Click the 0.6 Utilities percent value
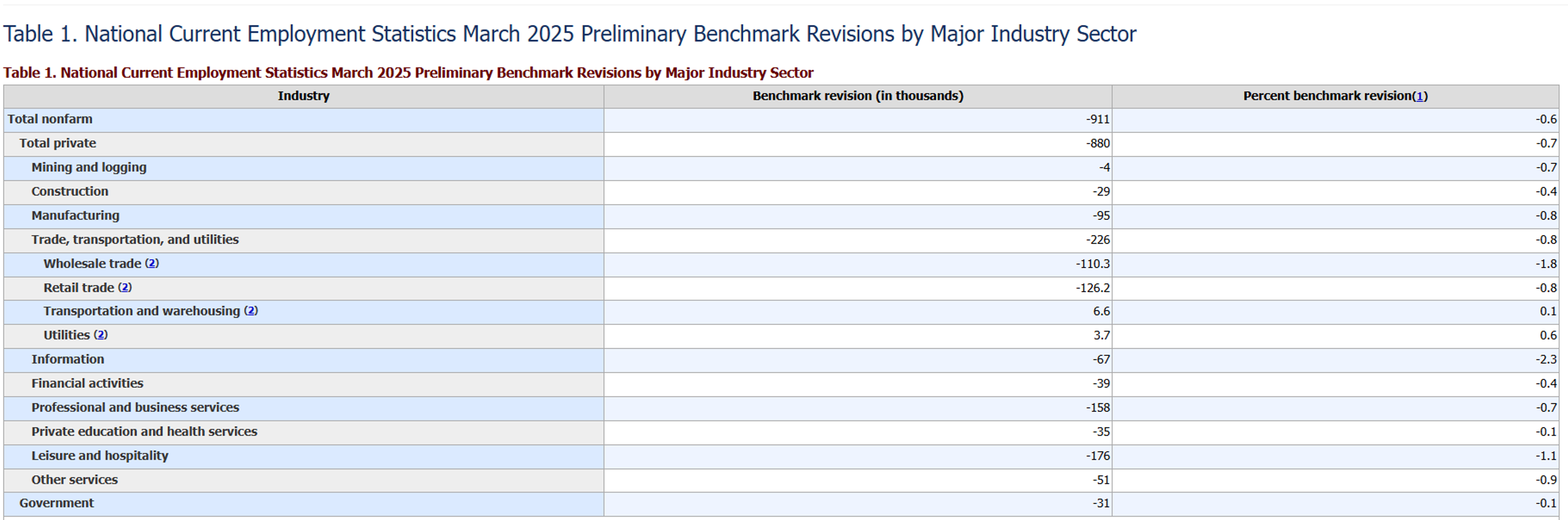This screenshot has width=1568, height=520. click(1548, 336)
